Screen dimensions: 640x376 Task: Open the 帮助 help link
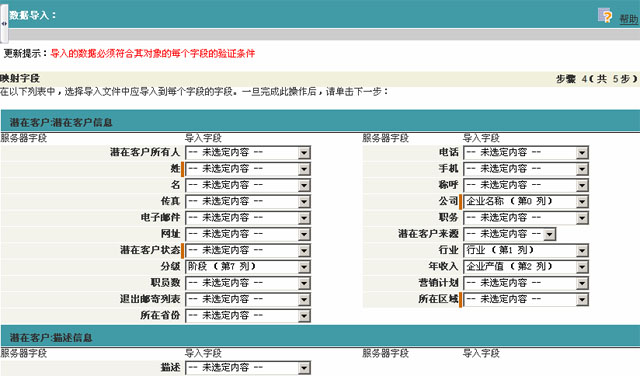pyautogui.click(x=629, y=19)
